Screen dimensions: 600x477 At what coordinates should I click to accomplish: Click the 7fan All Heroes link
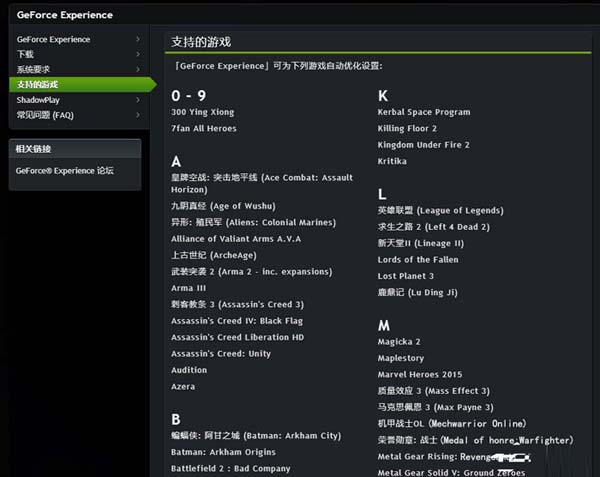point(204,129)
